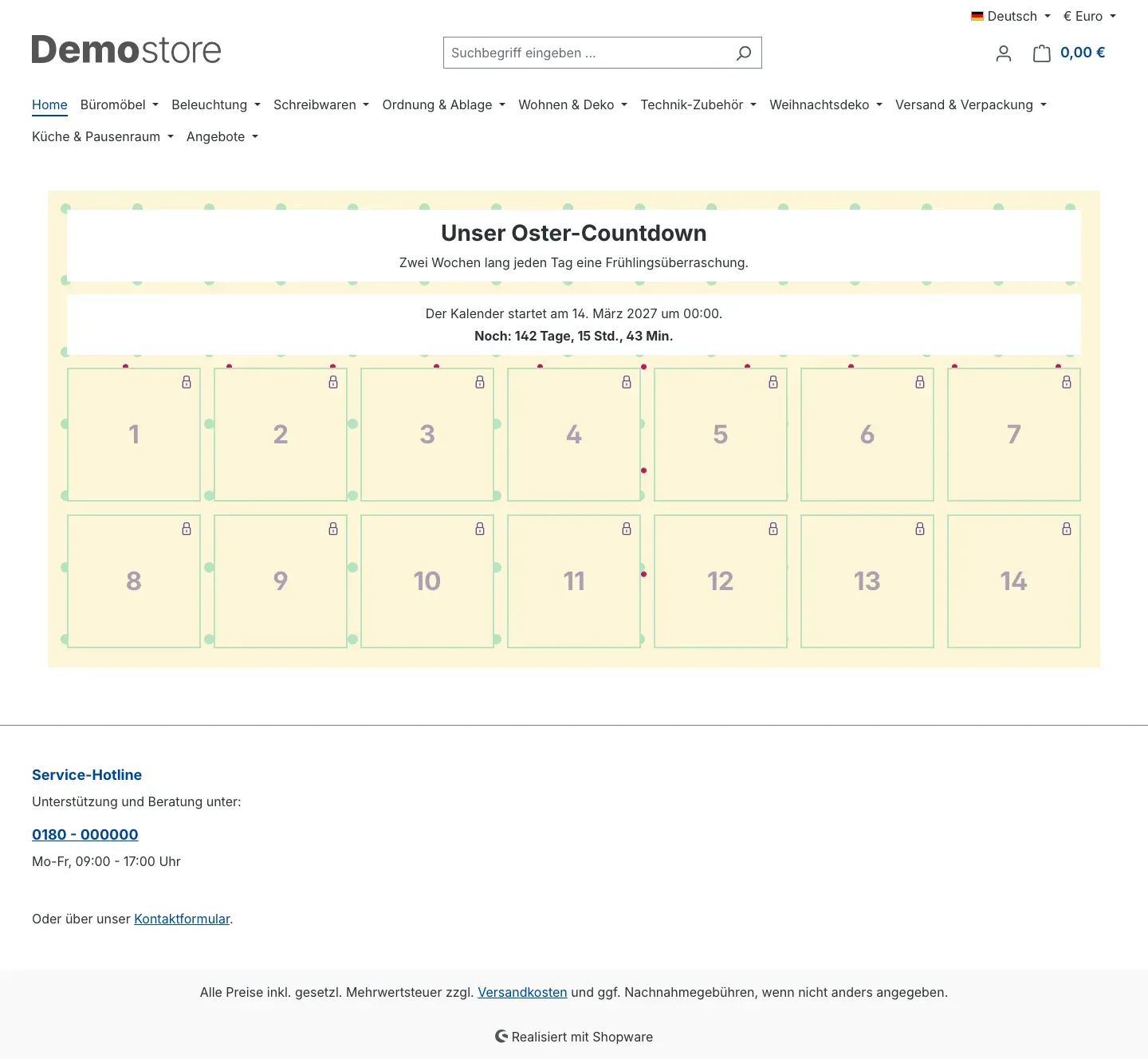Open the Technik-Zubehör menu
This screenshot has width=1148, height=1059.
[698, 104]
